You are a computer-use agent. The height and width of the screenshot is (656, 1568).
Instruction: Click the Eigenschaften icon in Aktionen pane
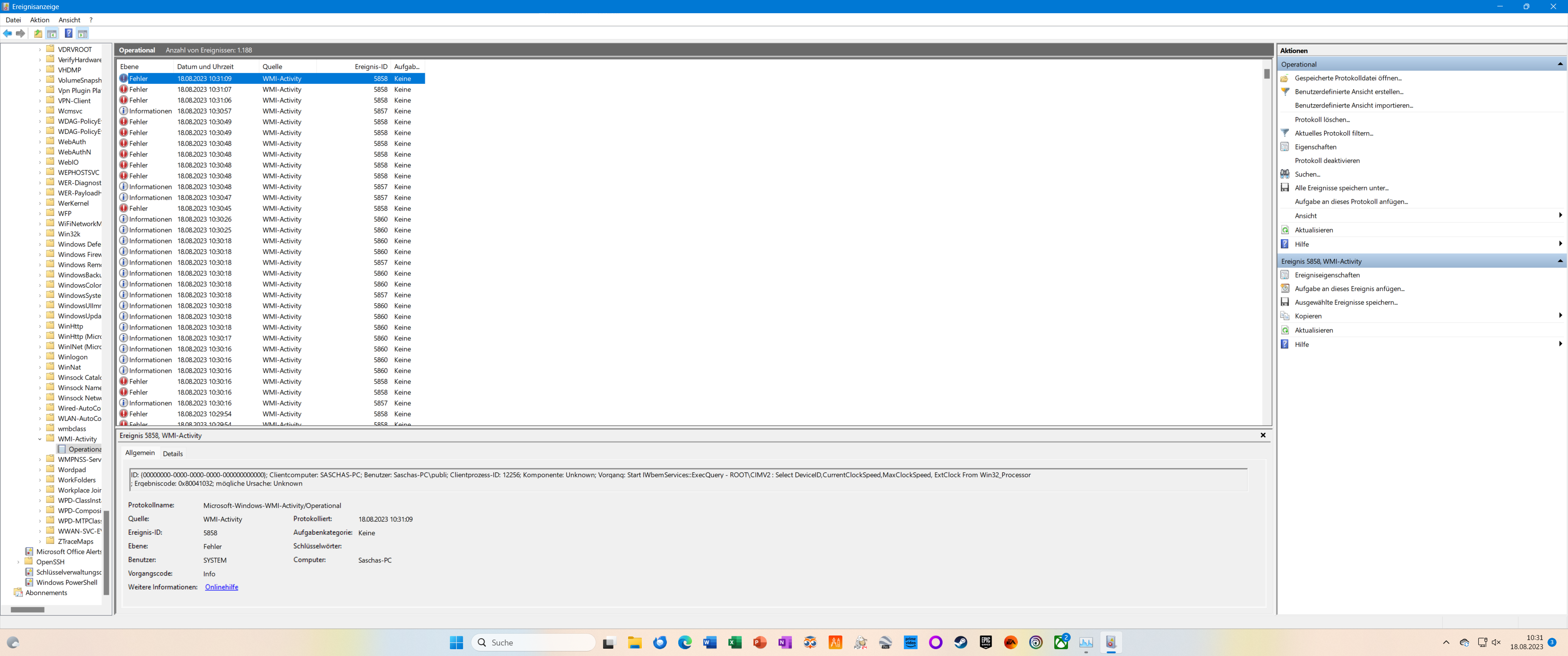pos(1285,147)
